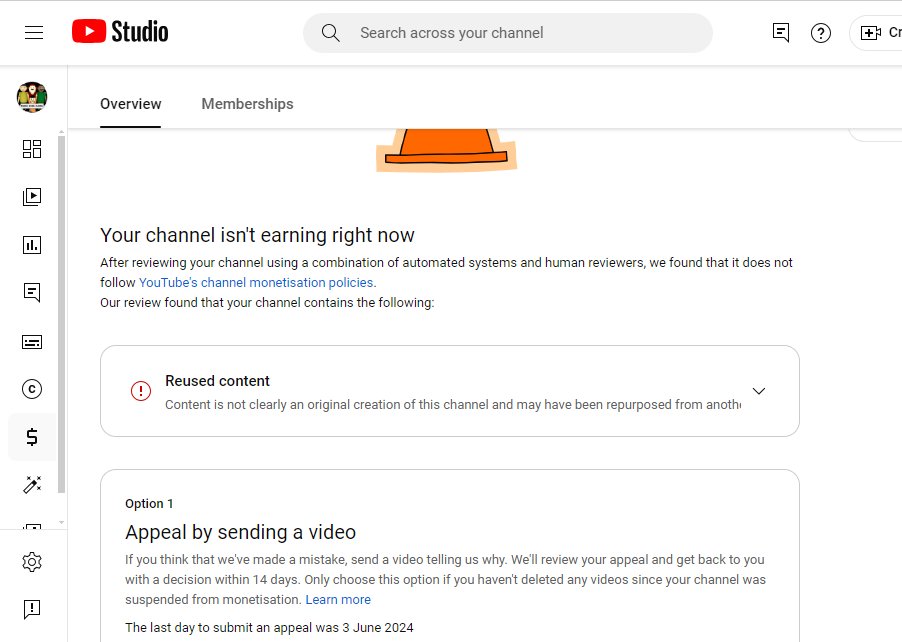Follow 'YouTube's channel monetisation policies' link
902x642 pixels.
[x=256, y=282]
